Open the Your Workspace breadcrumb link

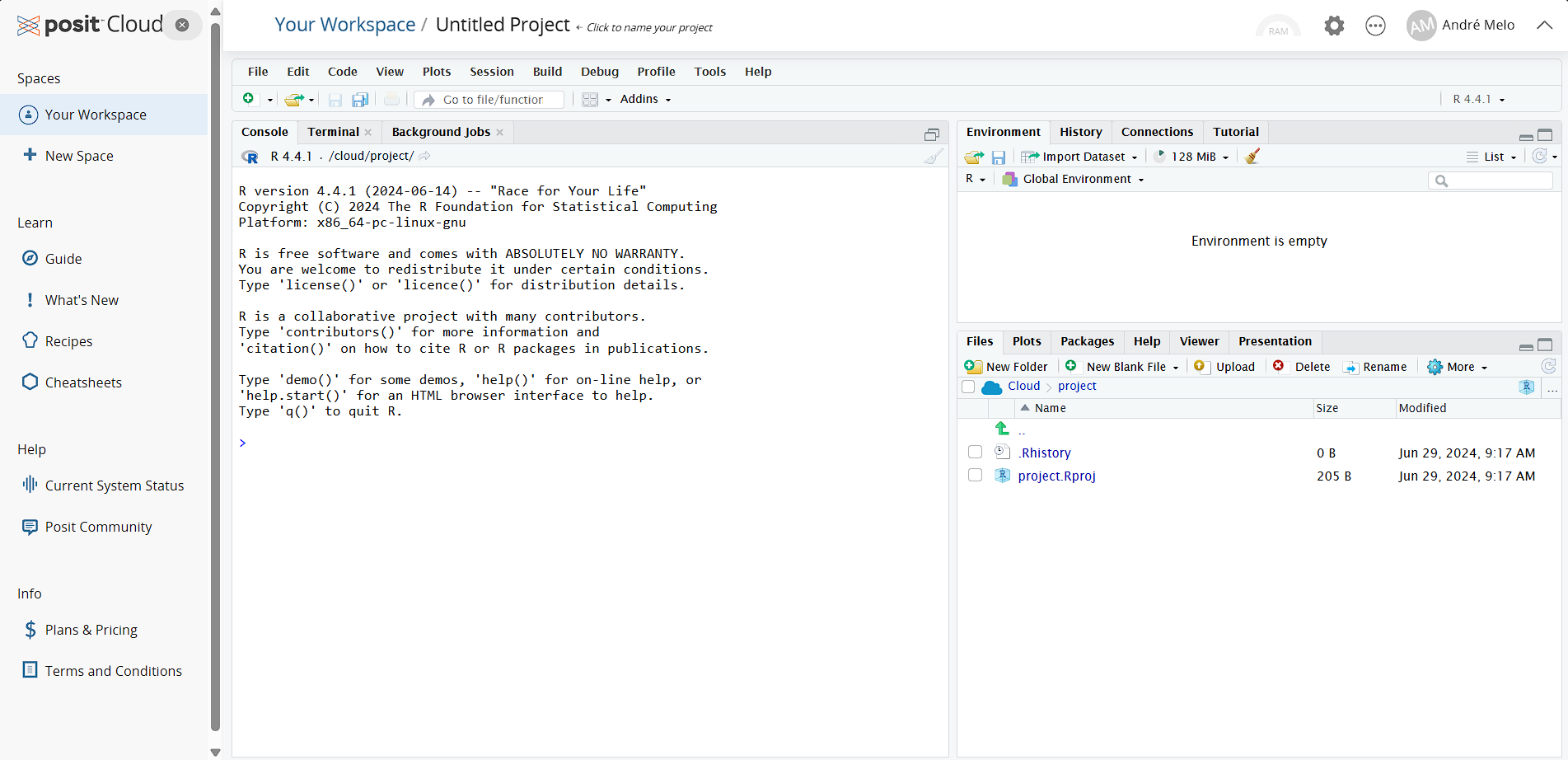pos(344,25)
